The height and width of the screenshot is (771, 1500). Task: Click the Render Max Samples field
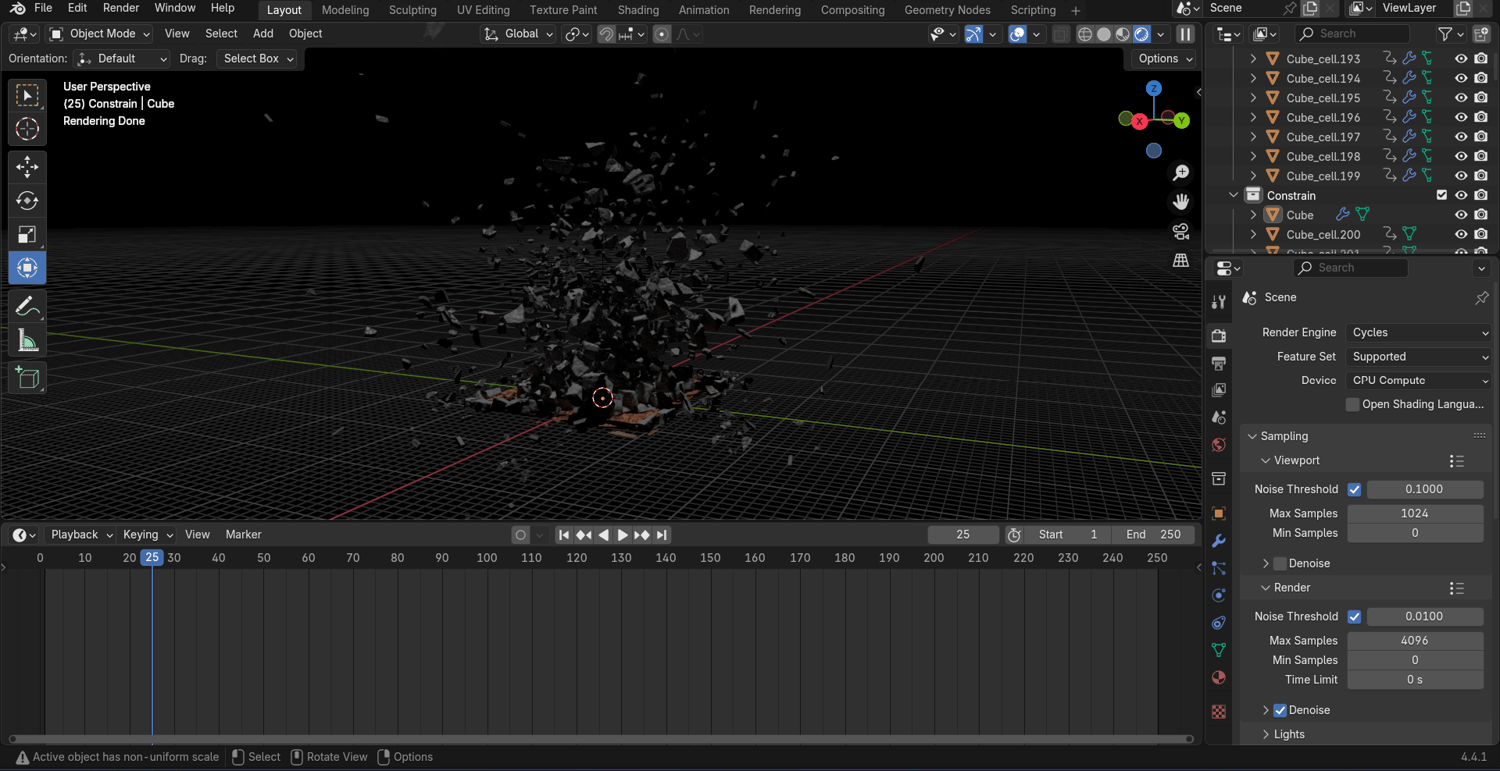(1414, 640)
